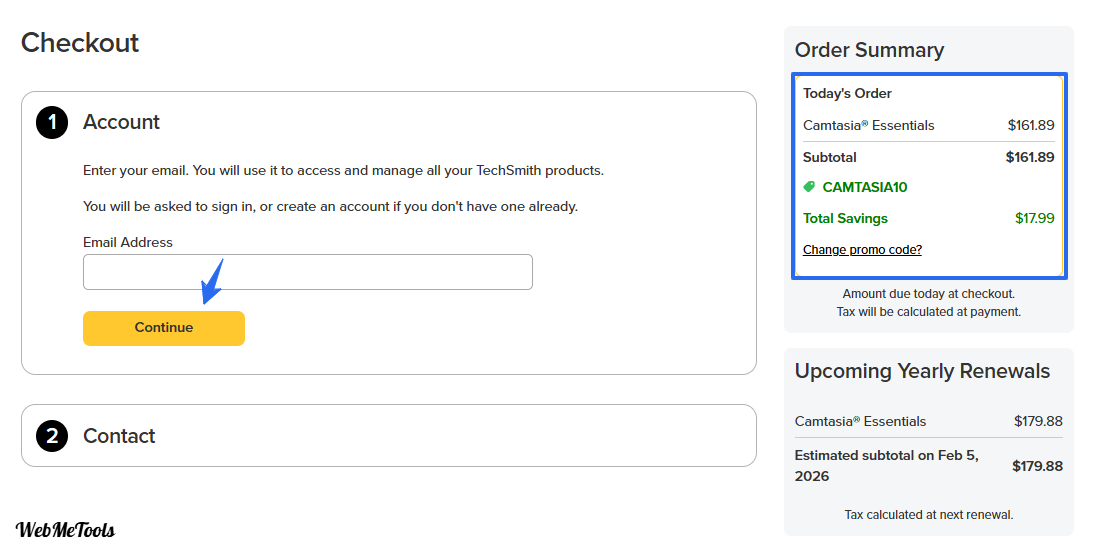This screenshot has height=549, width=1095.
Task: Click the Account section heading
Action: (x=121, y=122)
